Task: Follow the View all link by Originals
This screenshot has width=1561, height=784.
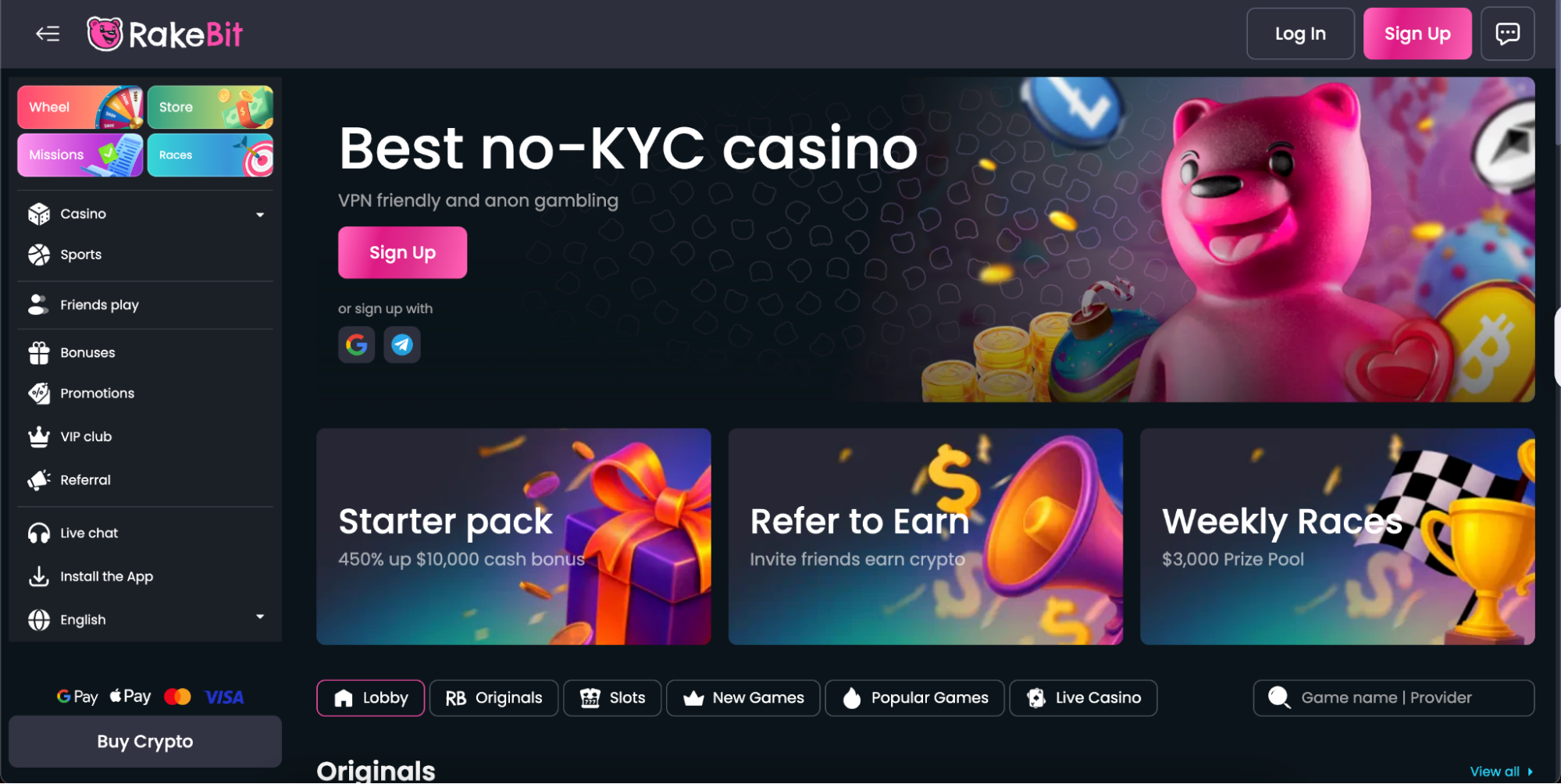Action: coord(1501,771)
